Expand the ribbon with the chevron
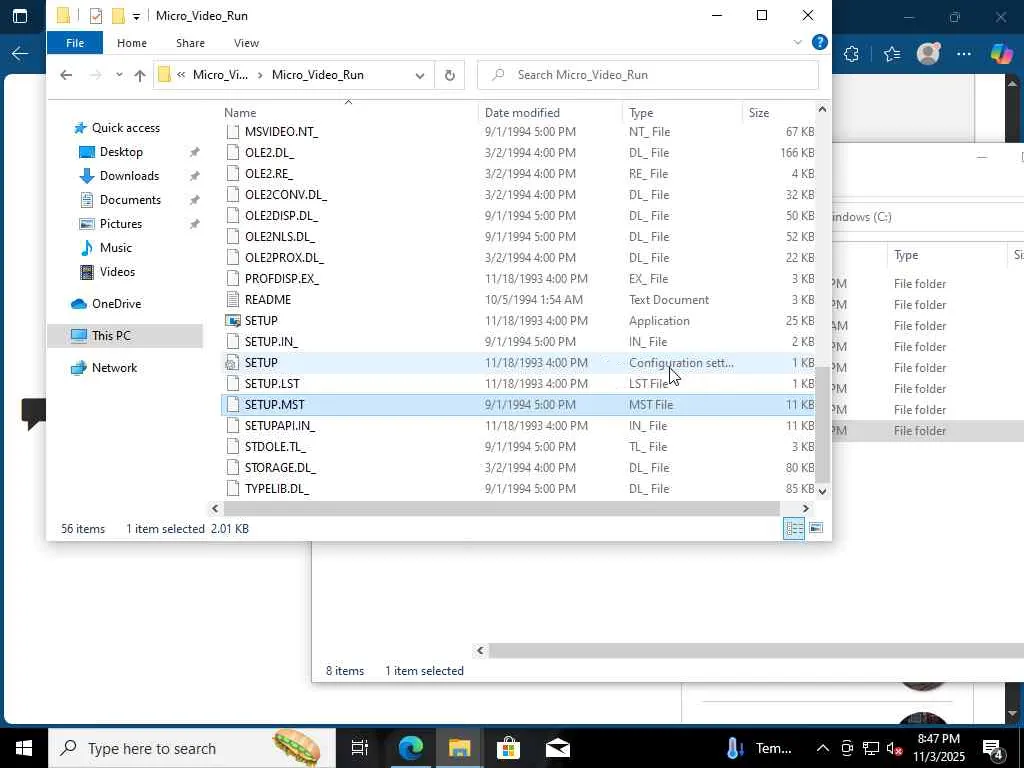The width and height of the screenshot is (1024, 768). [x=797, y=42]
